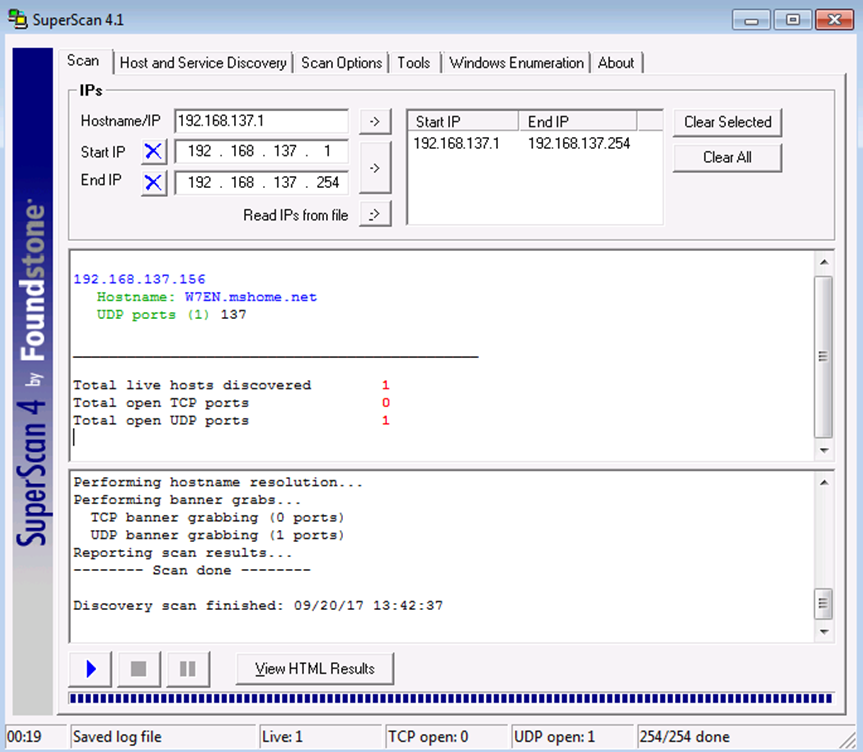This screenshot has height=752, width=863.
Task: Open the About tab
Action: click(x=616, y=63)
